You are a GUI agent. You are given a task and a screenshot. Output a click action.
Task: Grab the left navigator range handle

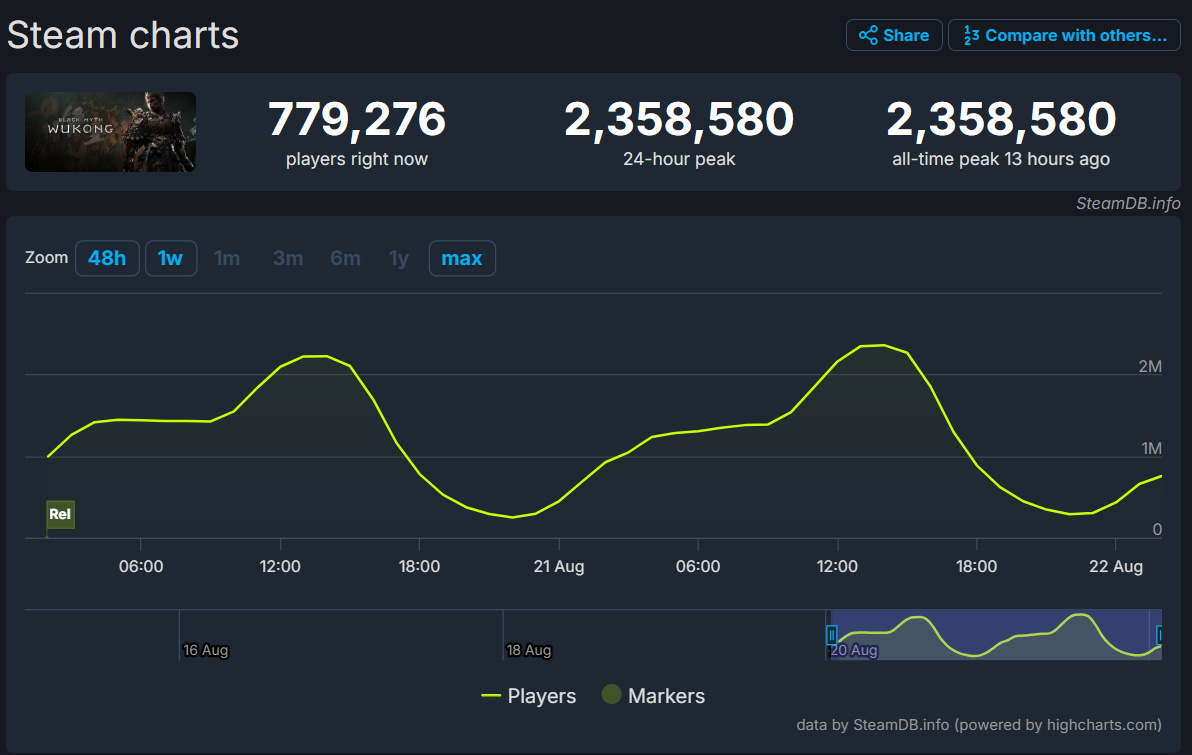832,635
